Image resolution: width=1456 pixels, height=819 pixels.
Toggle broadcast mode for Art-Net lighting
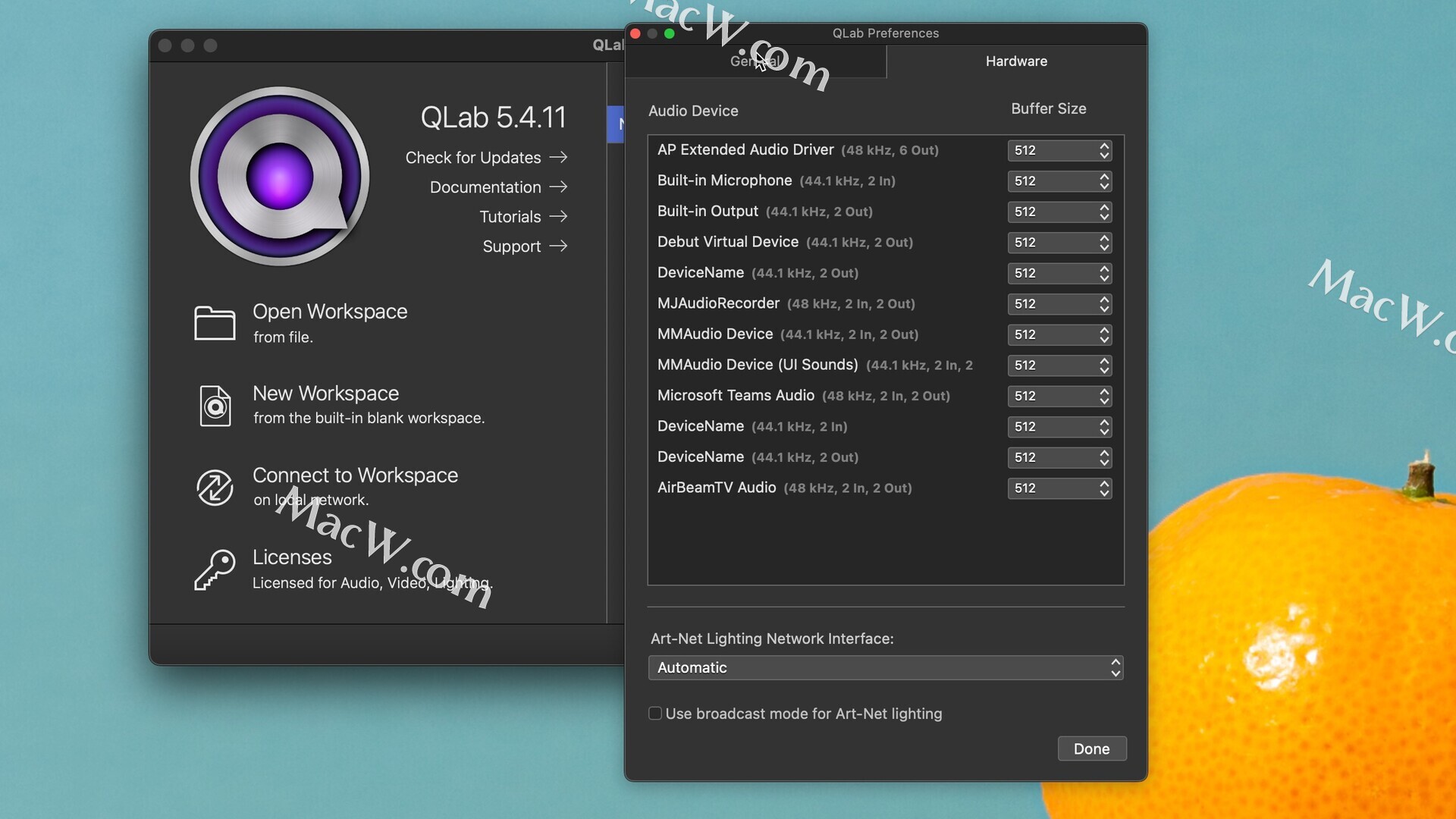655,714
